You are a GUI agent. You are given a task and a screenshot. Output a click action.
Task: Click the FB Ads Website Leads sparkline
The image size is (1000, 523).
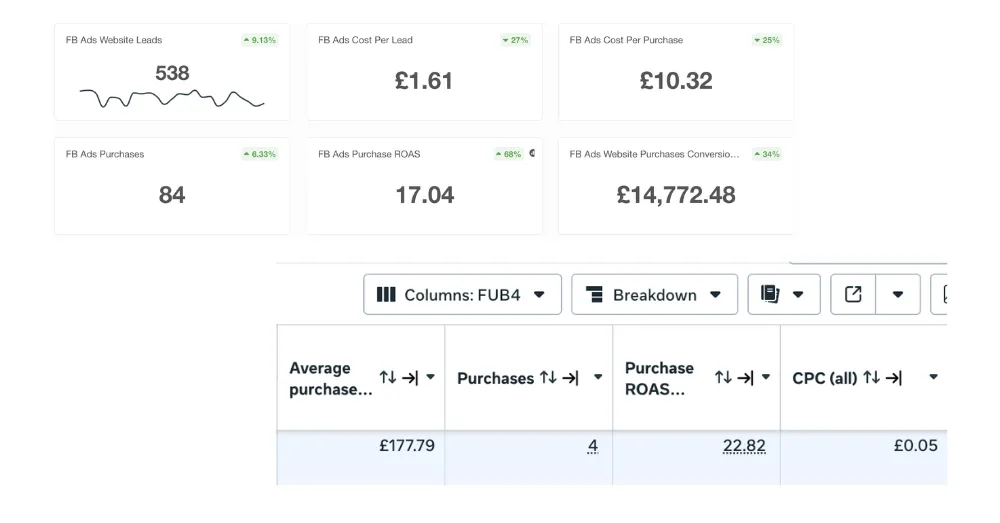click(x=172, y=98)
